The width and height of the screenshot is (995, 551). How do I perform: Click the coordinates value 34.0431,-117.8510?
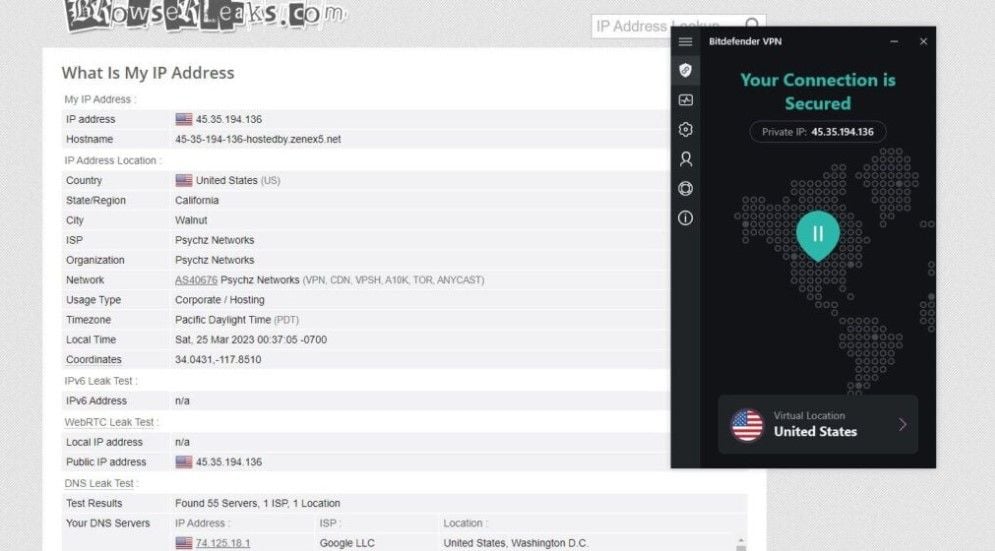218,359
